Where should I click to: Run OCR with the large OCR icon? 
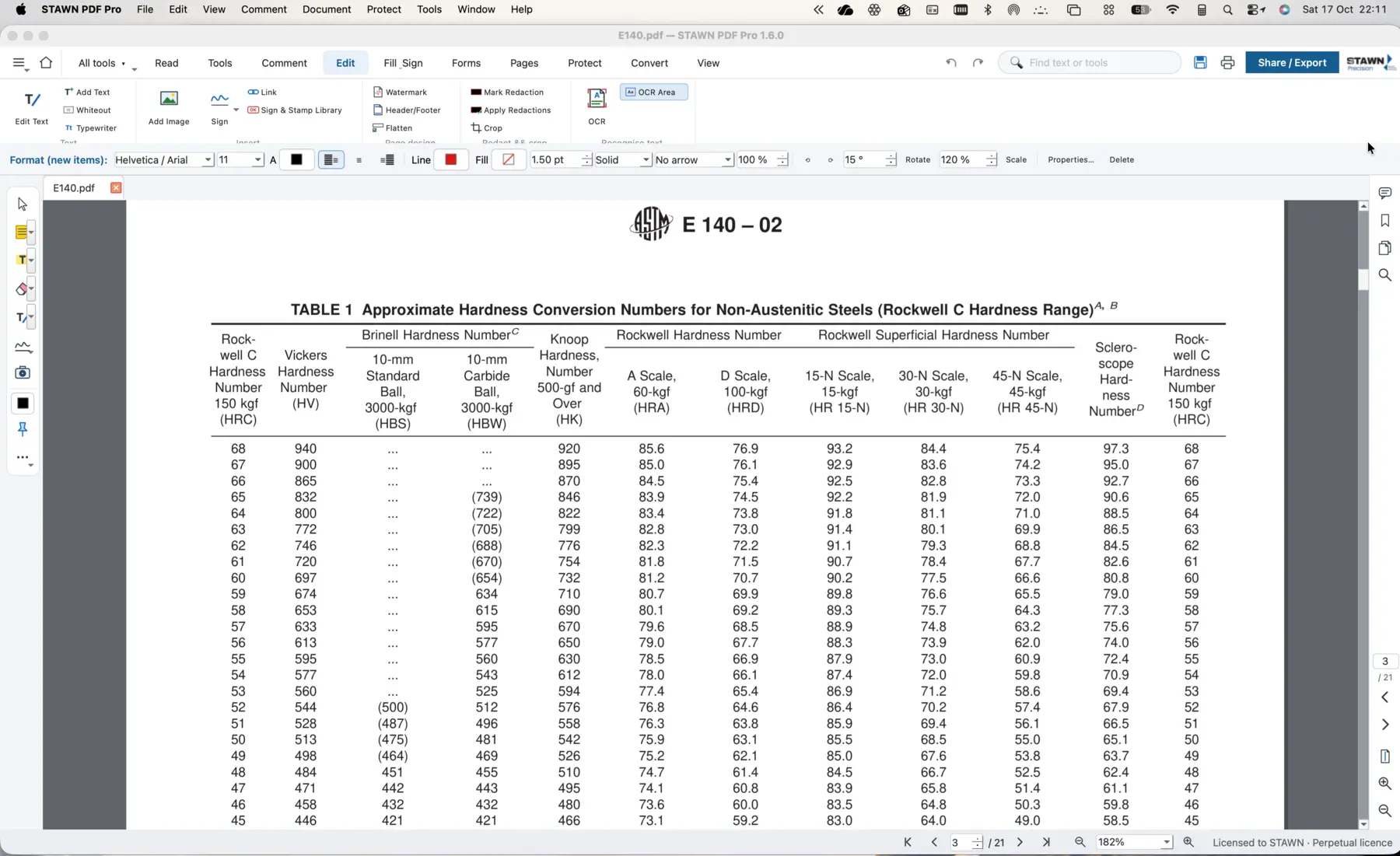point(597,107)
